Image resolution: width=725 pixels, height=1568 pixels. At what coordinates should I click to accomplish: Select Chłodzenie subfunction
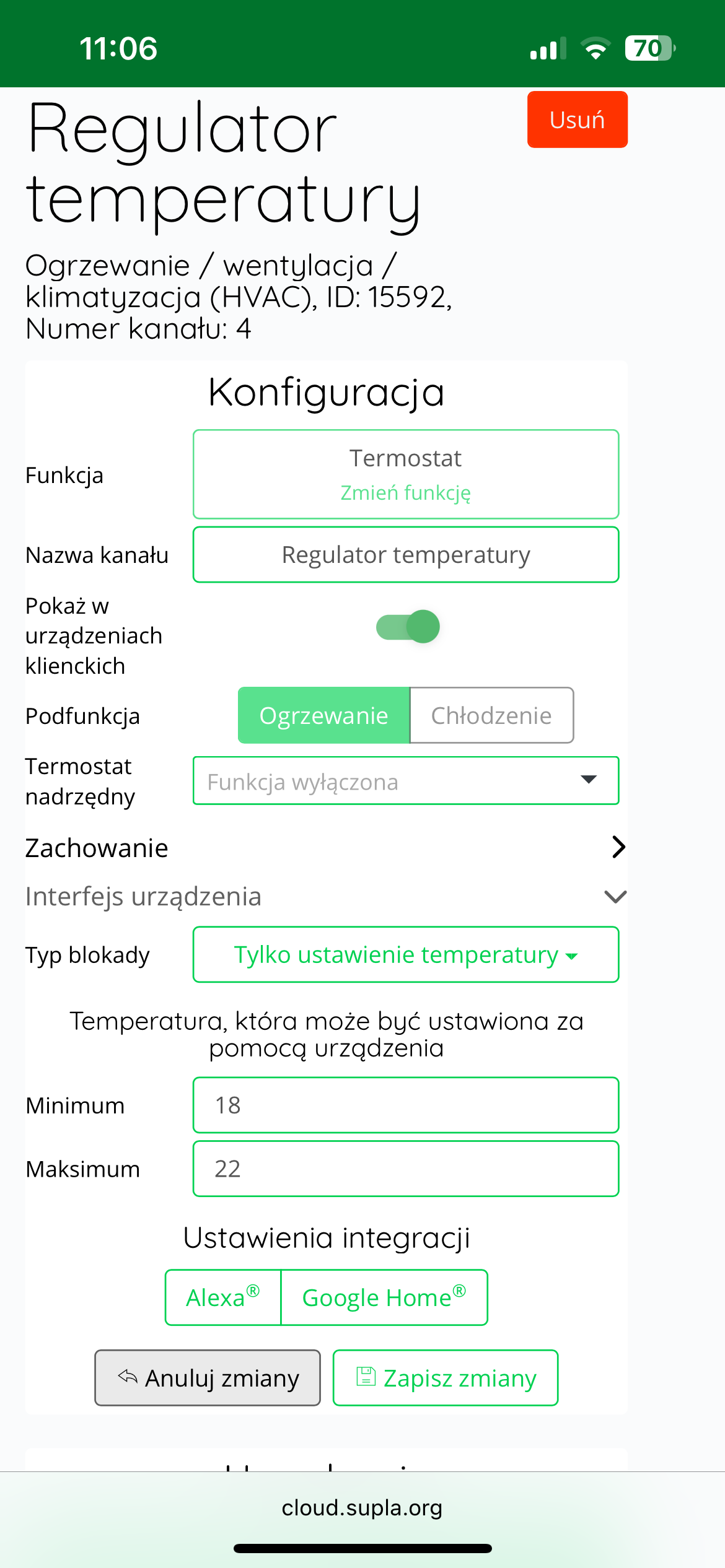click(491, 715)
